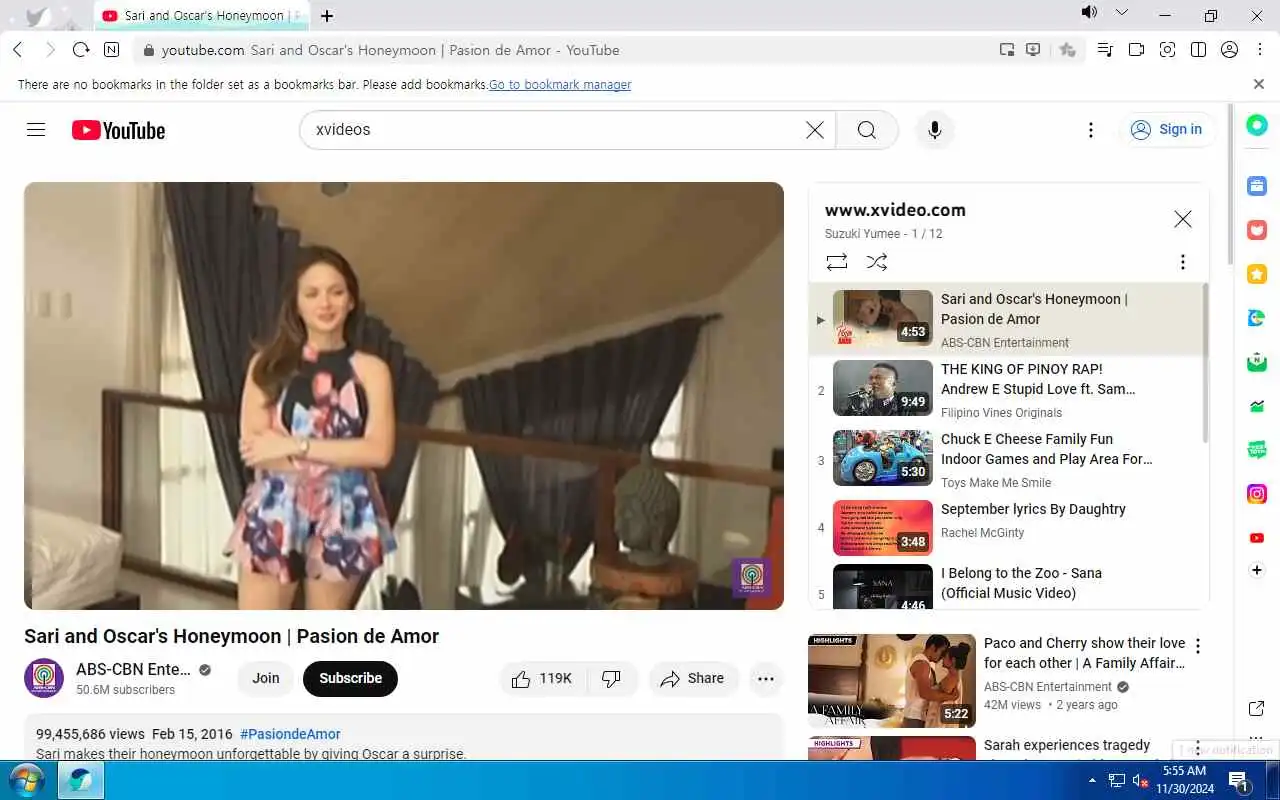Open the sidebar pop-out window icon
Screen dimensions: 1280x800
tap(1257, 708)
